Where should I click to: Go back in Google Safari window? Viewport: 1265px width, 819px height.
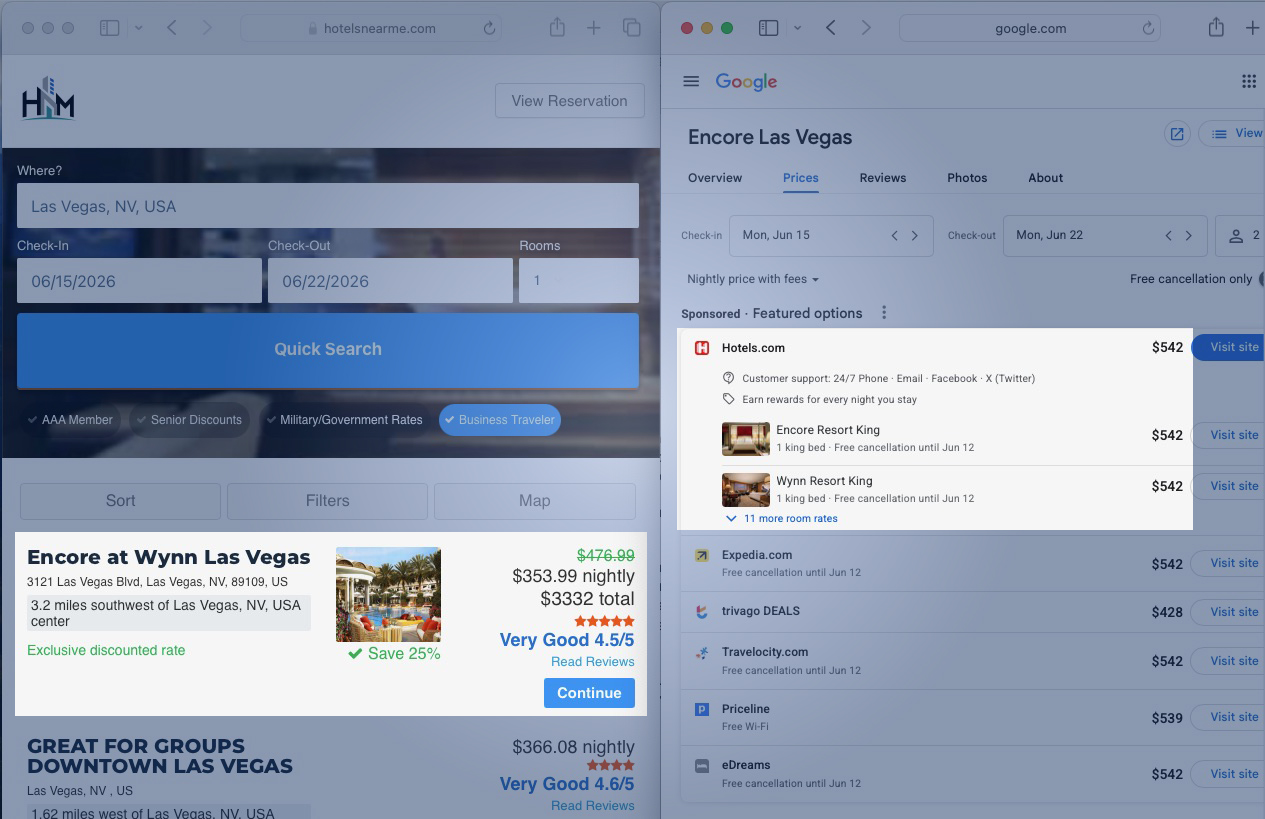tap(831, 28)
